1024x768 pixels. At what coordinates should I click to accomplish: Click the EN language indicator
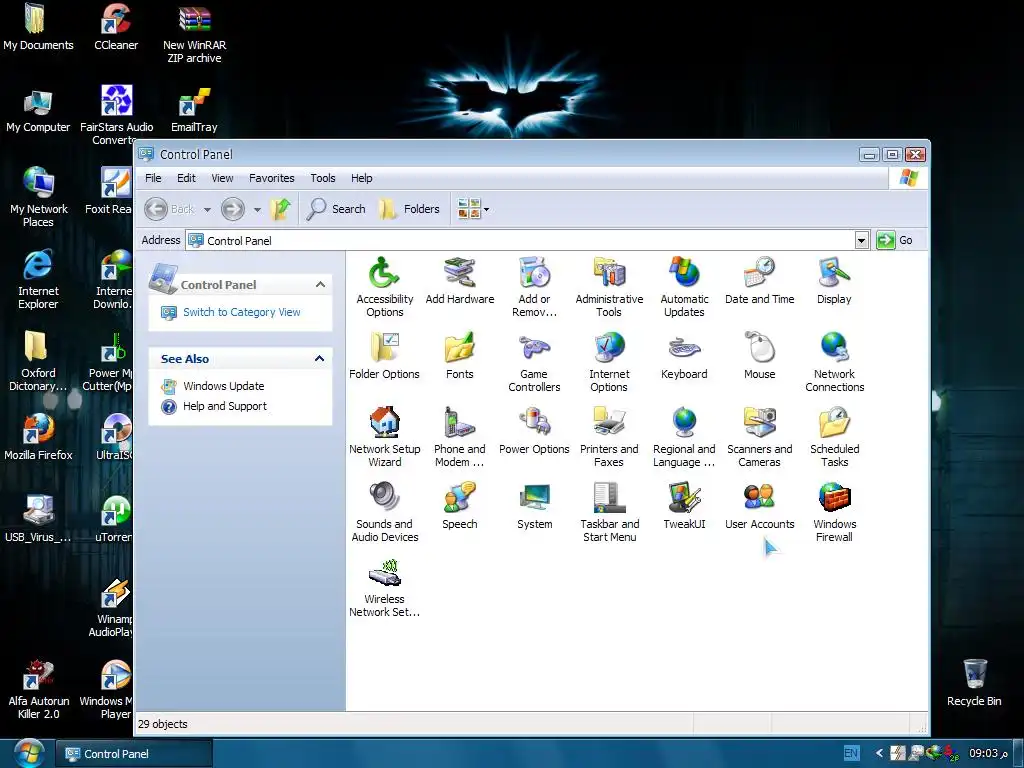tap(851, 753)
